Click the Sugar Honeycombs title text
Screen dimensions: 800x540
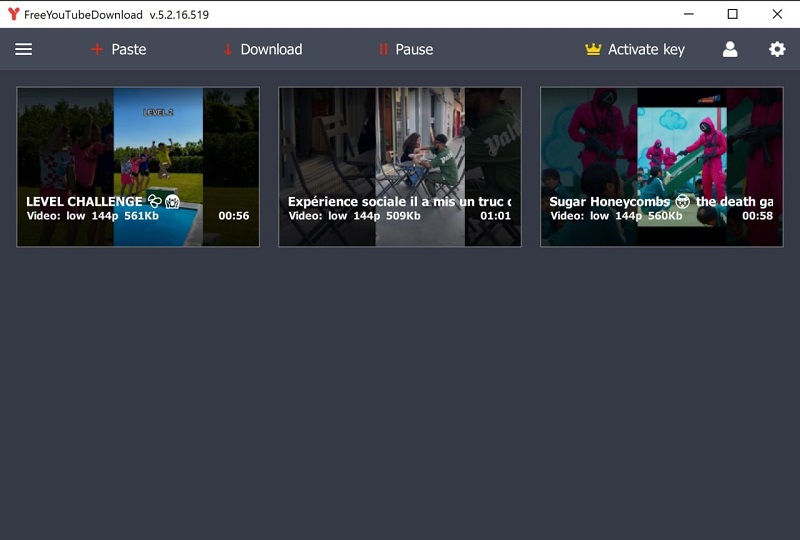click(x=661, y=202)
